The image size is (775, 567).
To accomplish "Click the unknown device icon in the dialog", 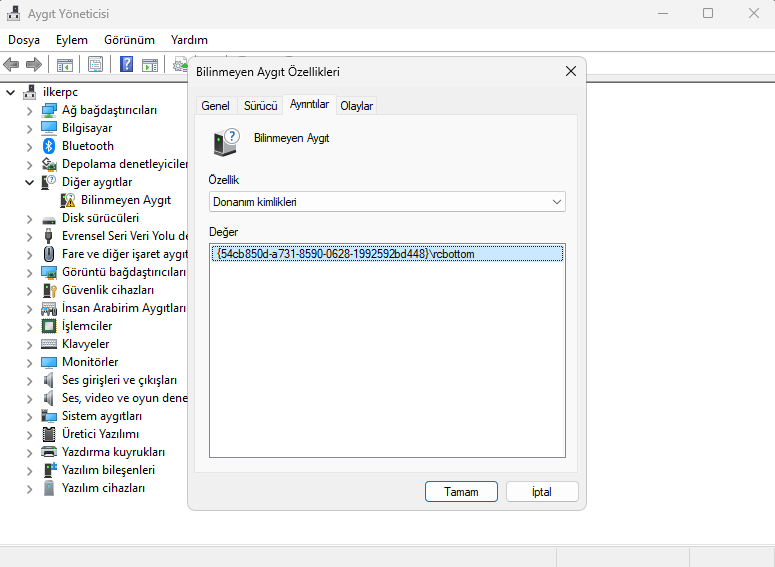I will [x=226, y=142].
